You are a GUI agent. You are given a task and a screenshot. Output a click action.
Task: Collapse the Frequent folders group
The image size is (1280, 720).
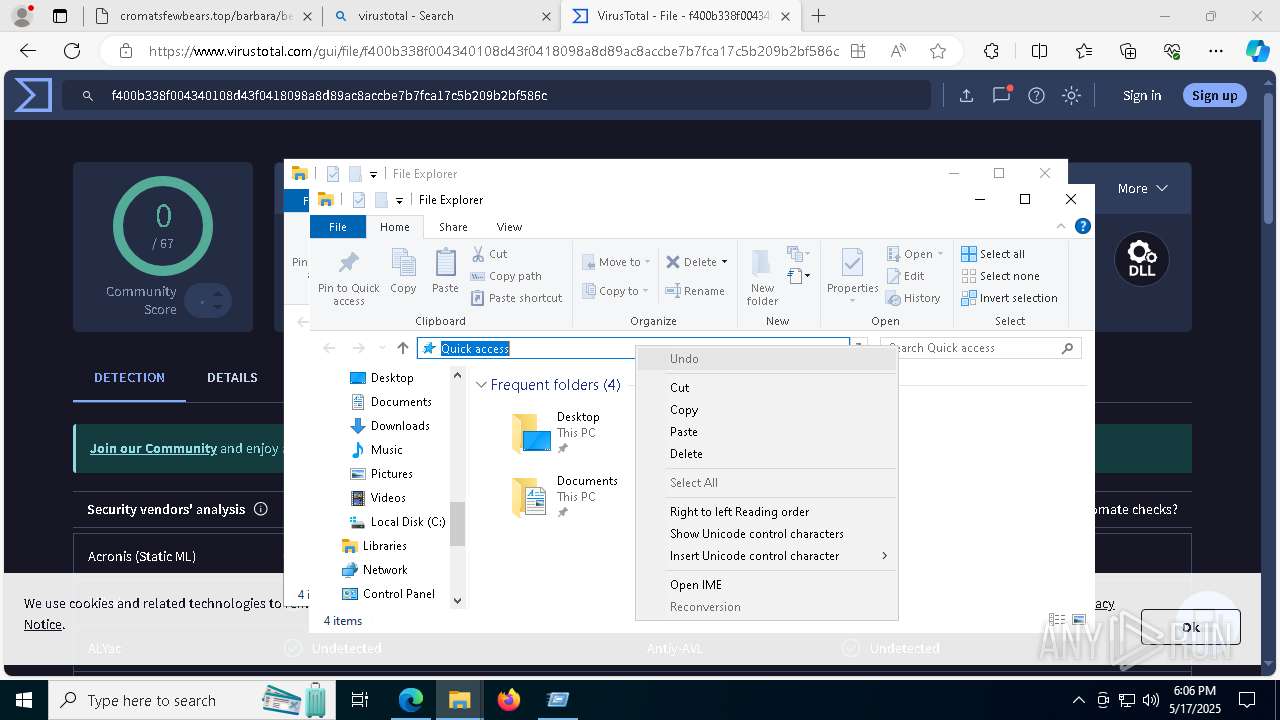click(481, 385)
